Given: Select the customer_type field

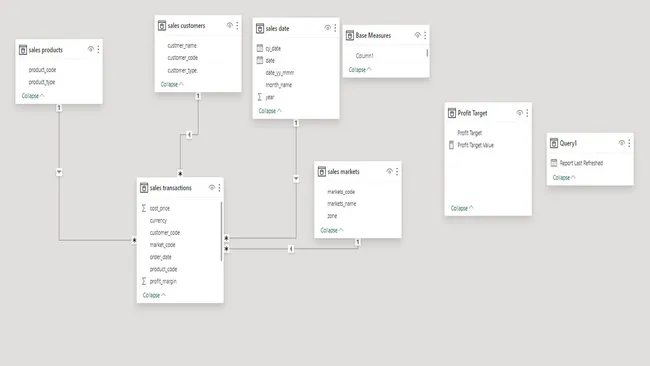Looking at the screenshot, I should pos(182,70).
